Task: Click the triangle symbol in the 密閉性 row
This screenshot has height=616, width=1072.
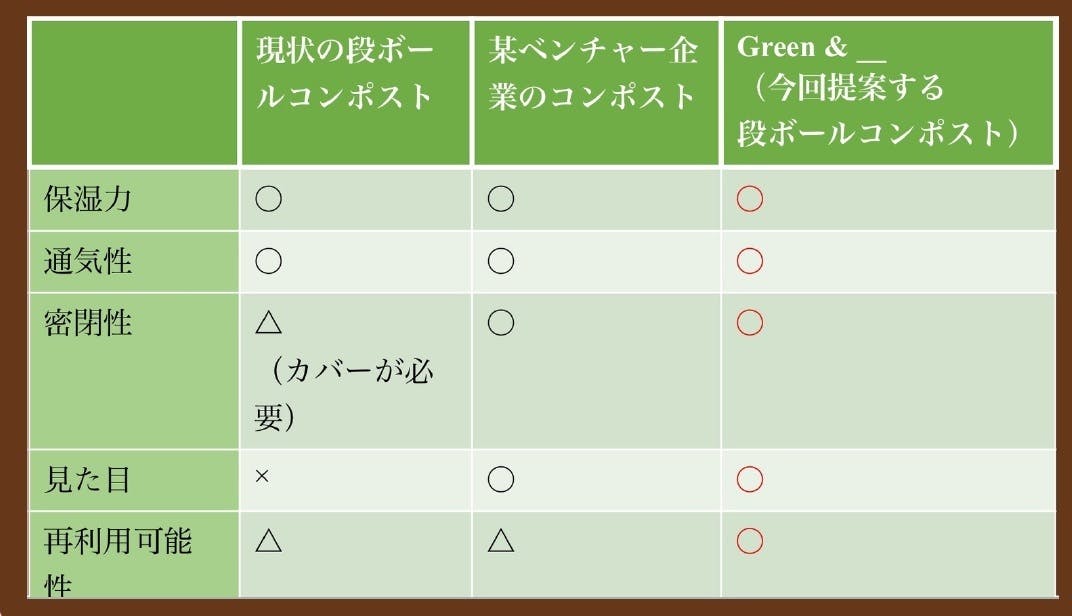Action: click(x=268, y=322)
